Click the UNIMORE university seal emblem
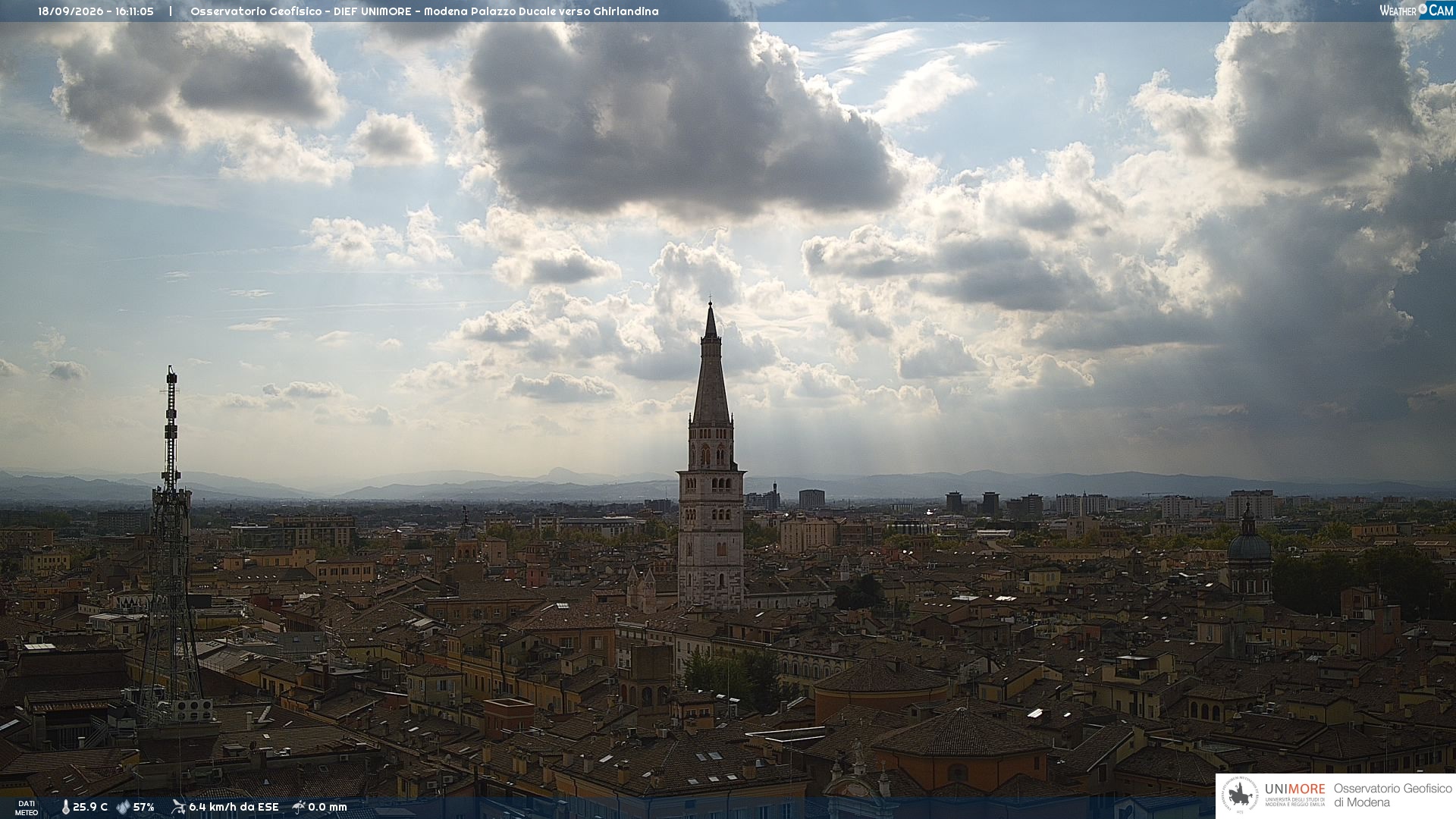Viewport: 1456px width, 819px height. (1240, 795)
